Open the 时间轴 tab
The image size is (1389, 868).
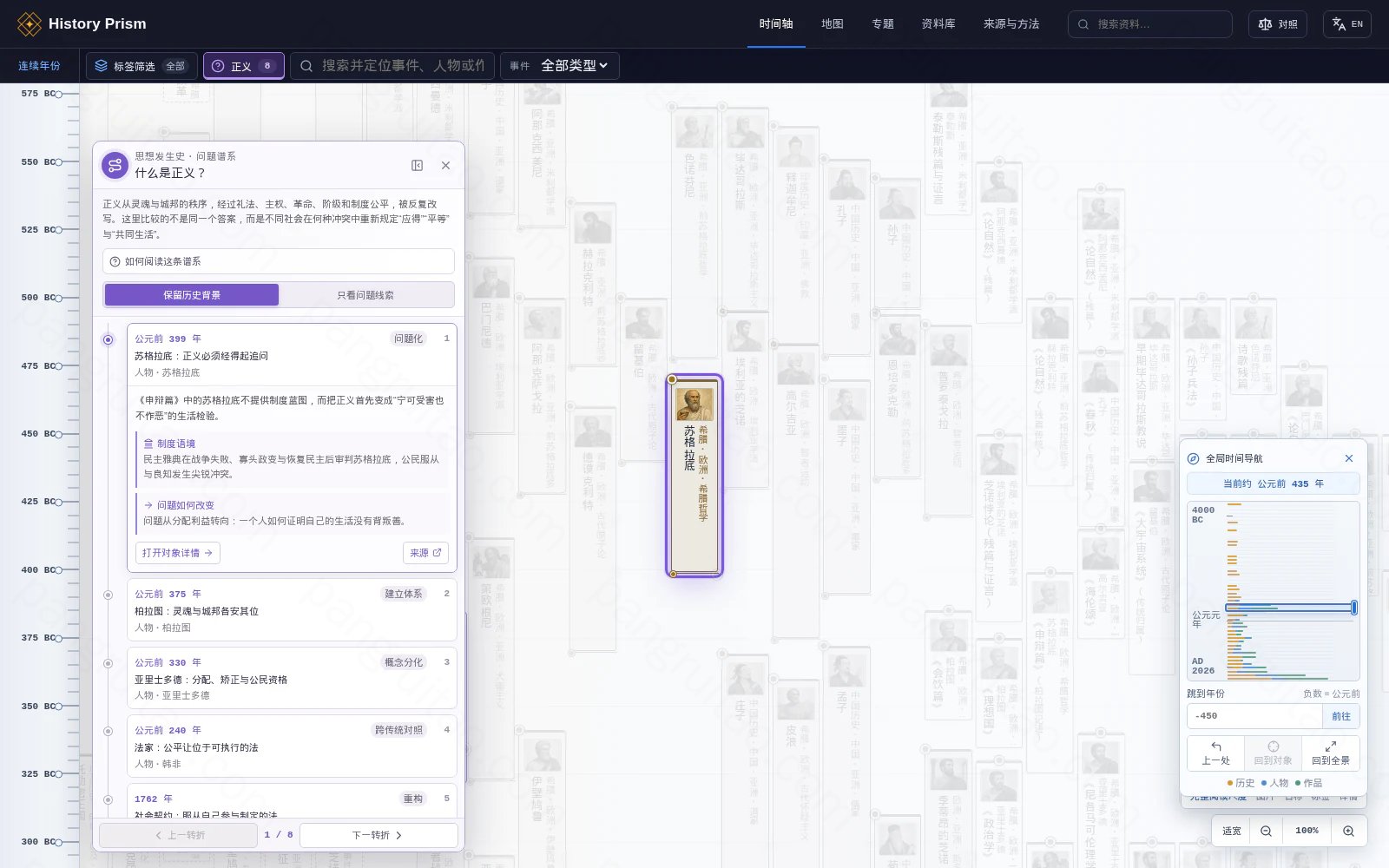[776, 24]
